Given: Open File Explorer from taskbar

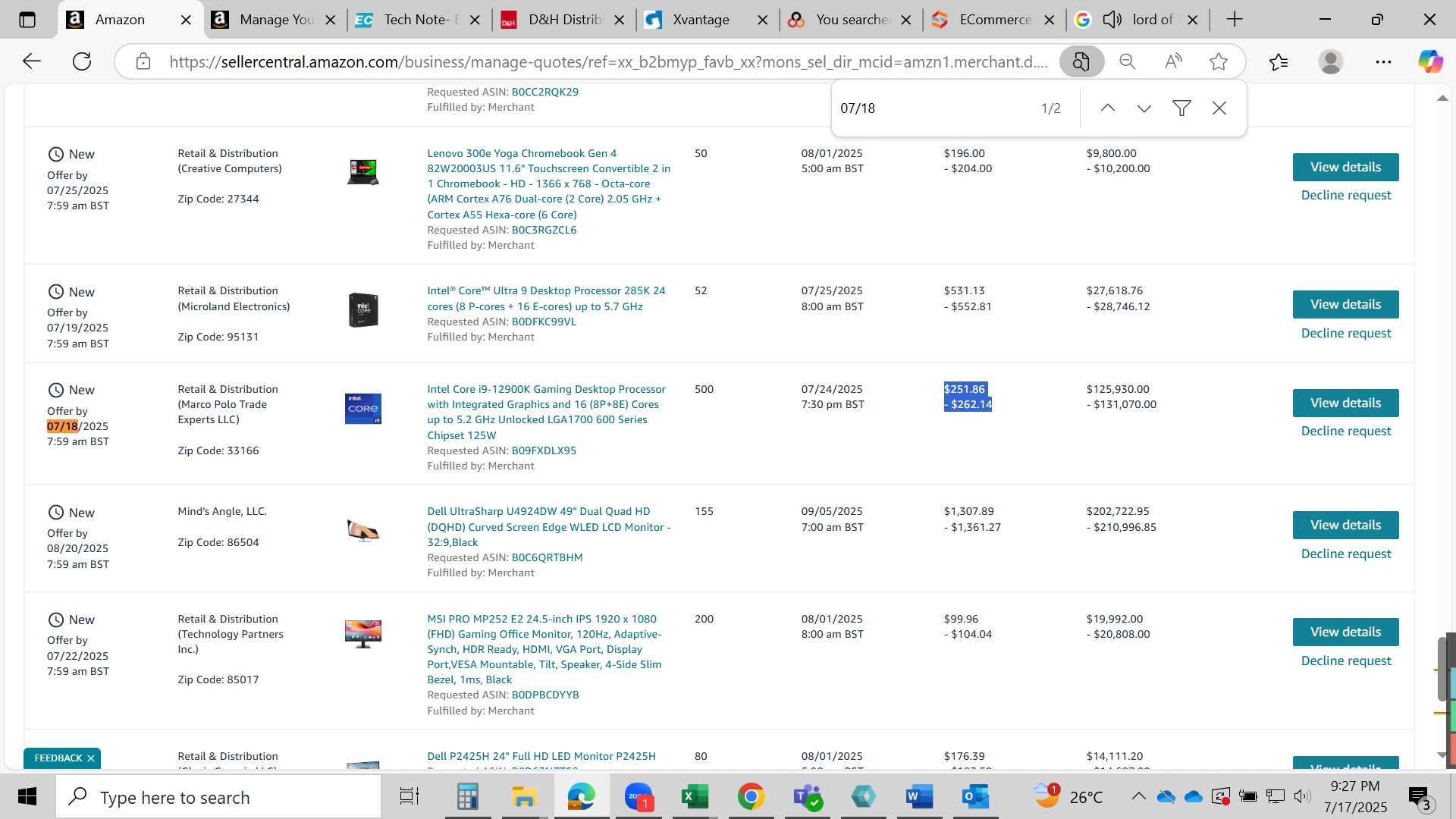Looking at the screenshot, I should pos(523,797).
